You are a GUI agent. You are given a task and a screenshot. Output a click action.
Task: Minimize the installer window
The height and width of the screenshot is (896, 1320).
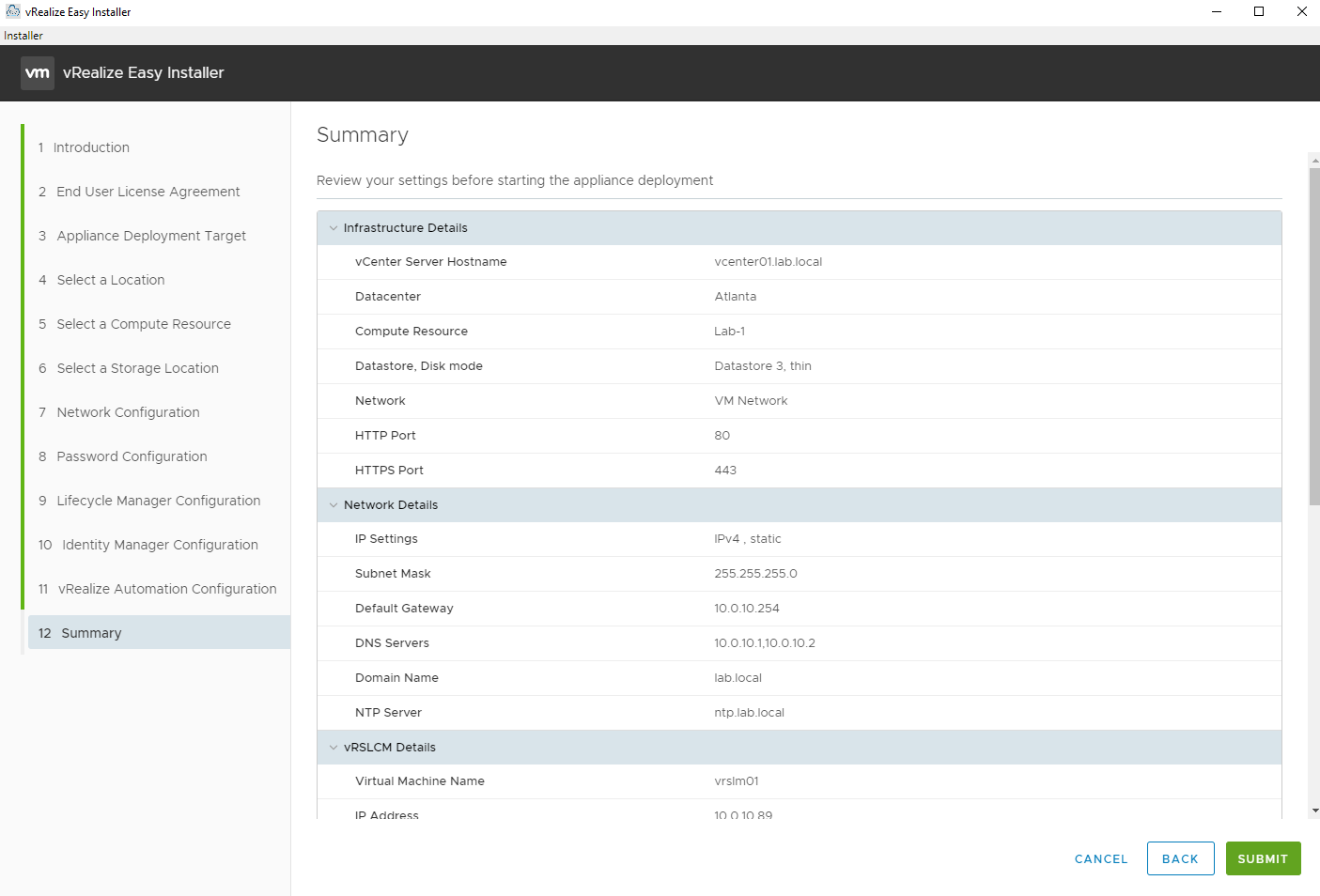[x=1217, y=11]
